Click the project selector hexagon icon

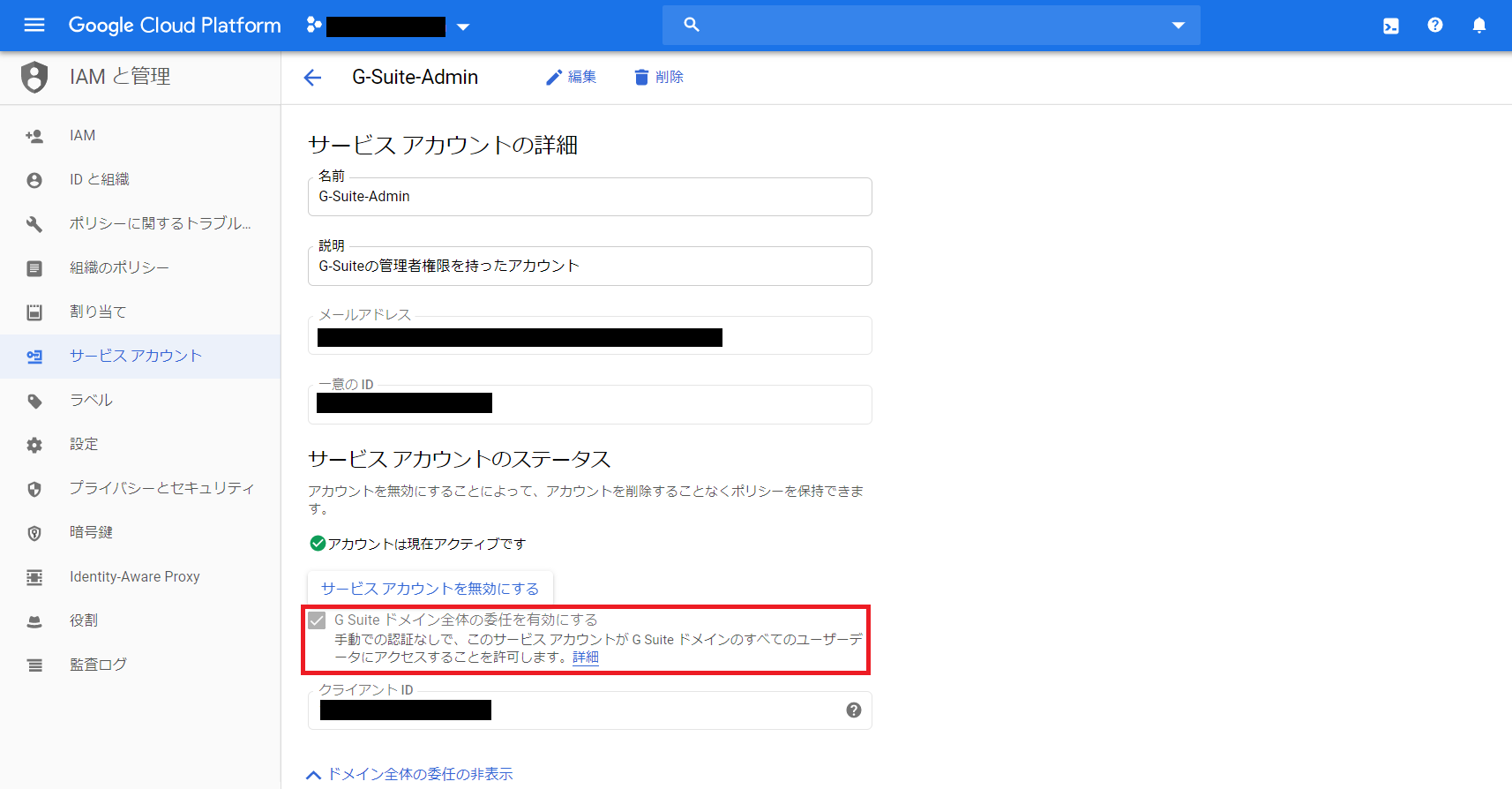pyautogui.click(x=313, y=25)
